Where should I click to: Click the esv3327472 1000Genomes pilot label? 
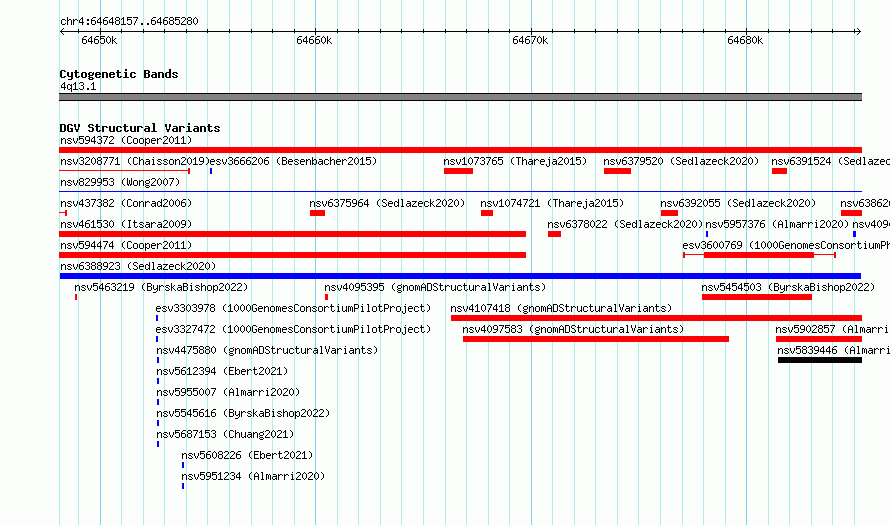tap(293, 329)
